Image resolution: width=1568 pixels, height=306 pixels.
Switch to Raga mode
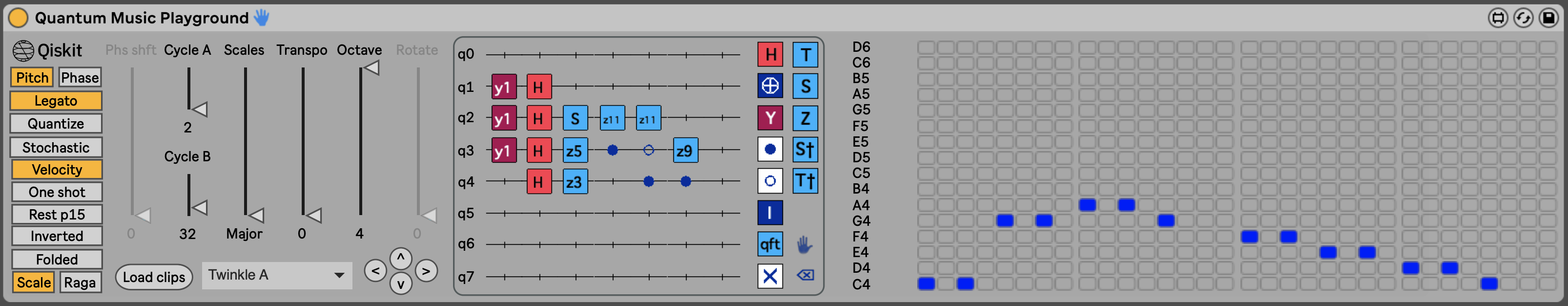[80, 282]
